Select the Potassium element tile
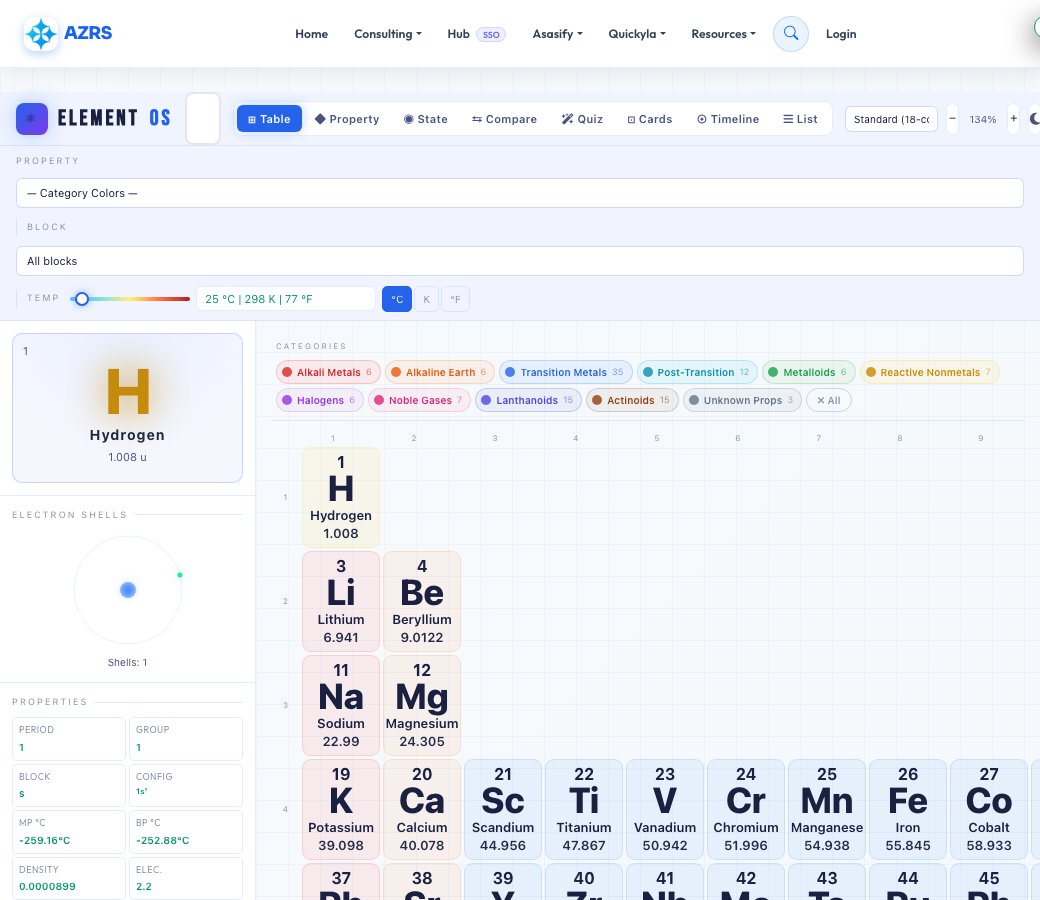This screenshot has width=1040, height=900. [341, 810]
